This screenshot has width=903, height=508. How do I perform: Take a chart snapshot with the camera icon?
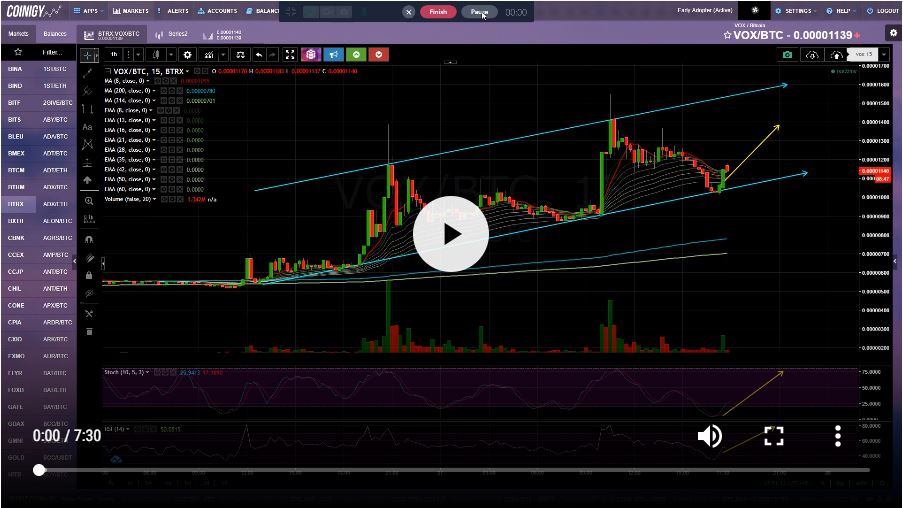pyautogui.click(x=787, y=55)
